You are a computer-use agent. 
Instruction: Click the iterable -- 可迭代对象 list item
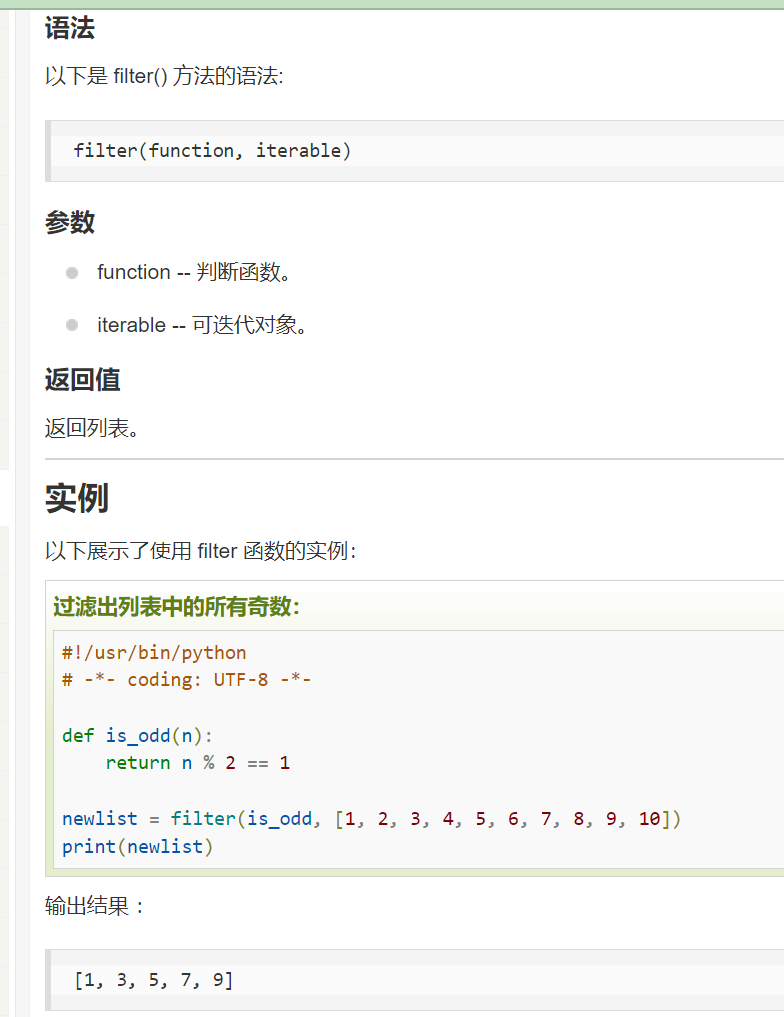point(202,324)
